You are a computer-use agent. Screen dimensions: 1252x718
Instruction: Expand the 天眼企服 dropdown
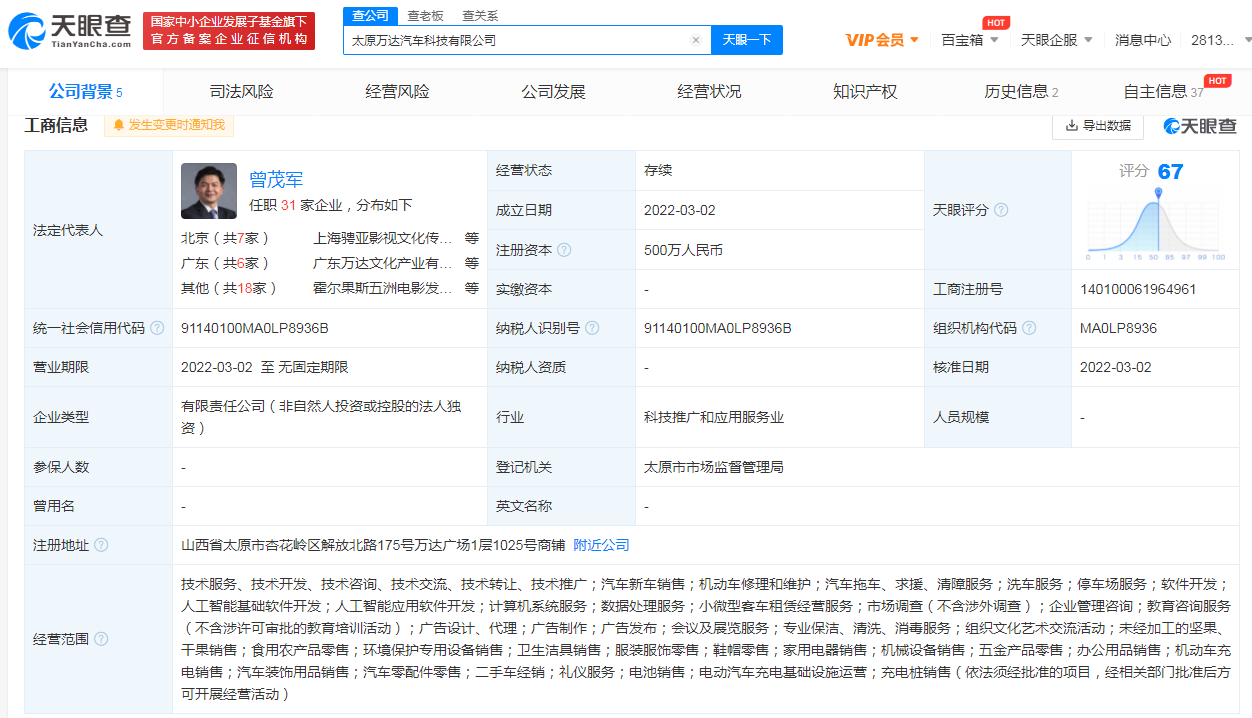(x=1056, y=40)
